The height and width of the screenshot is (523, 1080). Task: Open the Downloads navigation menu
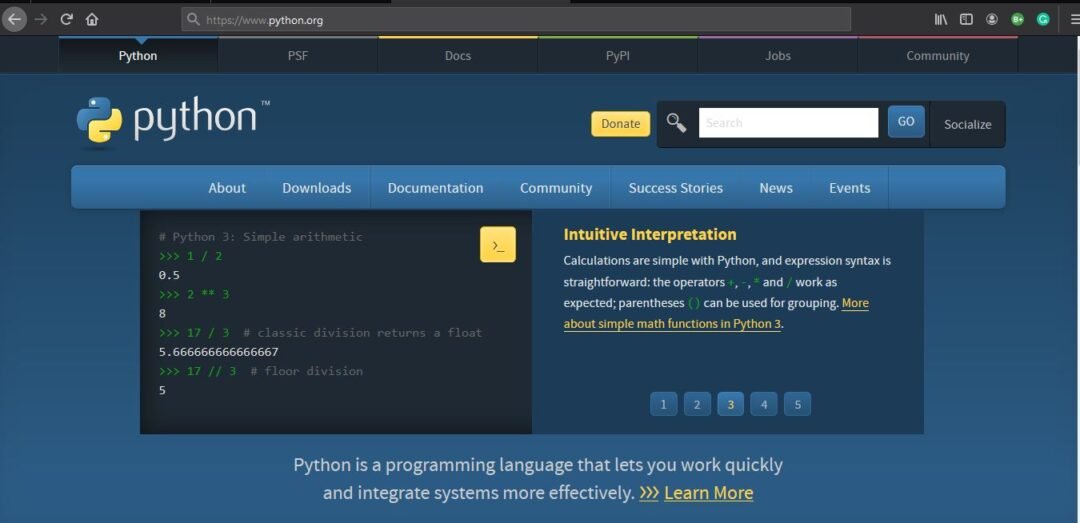coord(316,188)
